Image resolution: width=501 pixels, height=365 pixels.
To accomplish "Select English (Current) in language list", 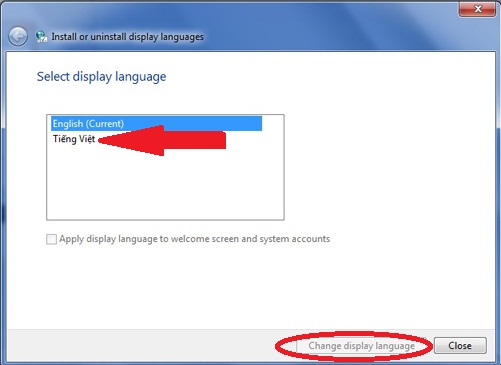I will point(157,123).
